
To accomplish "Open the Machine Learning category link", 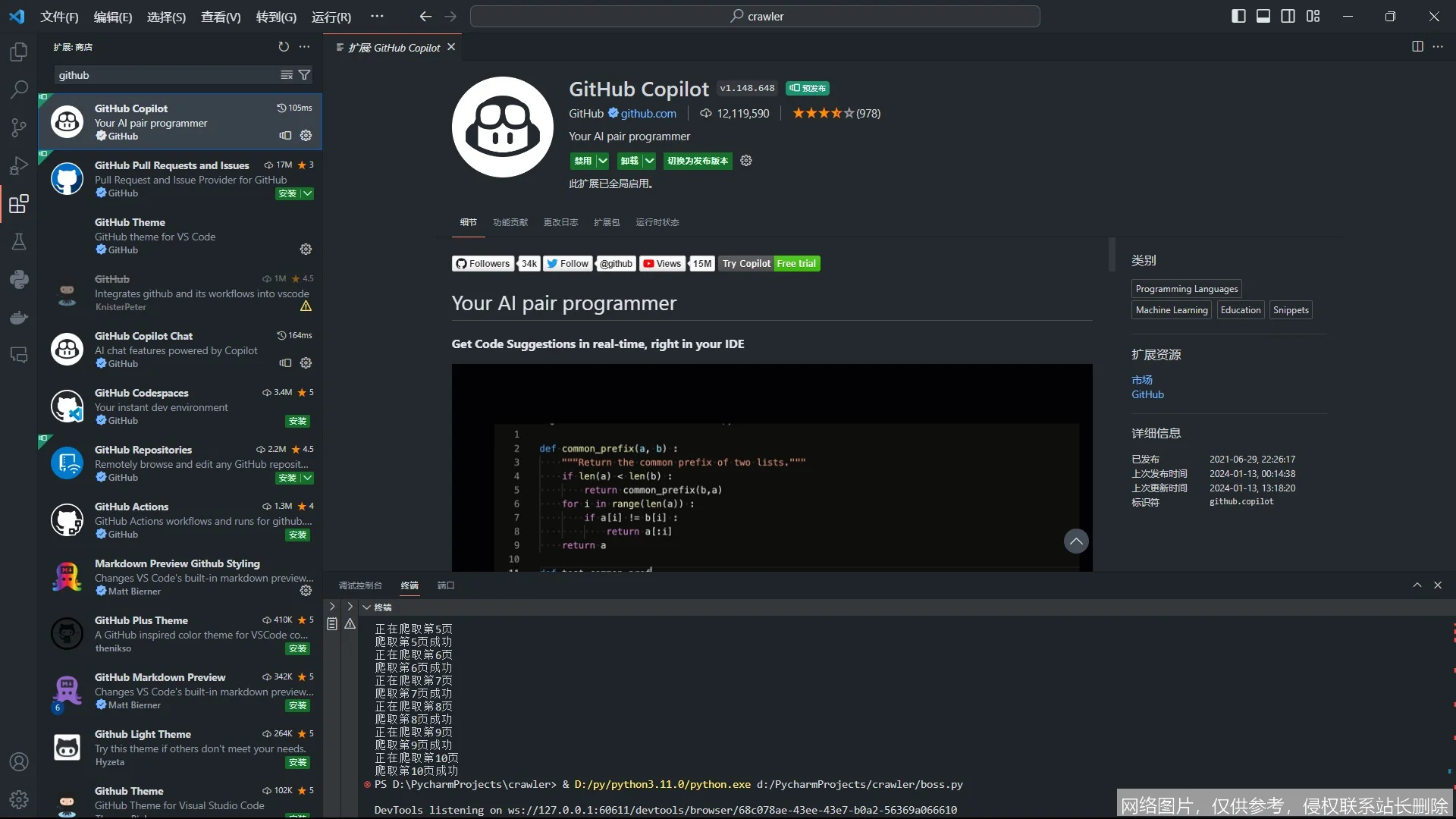I will 1171,309.
